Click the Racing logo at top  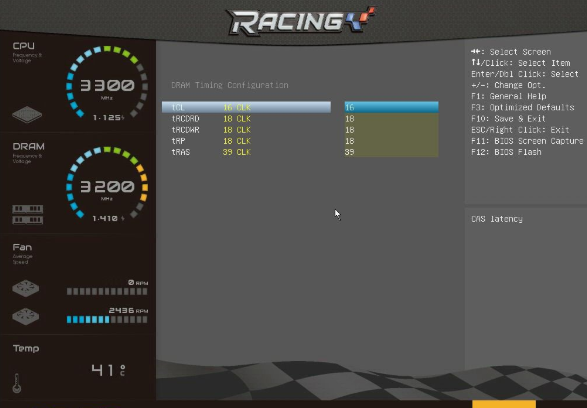pos(301,21)
